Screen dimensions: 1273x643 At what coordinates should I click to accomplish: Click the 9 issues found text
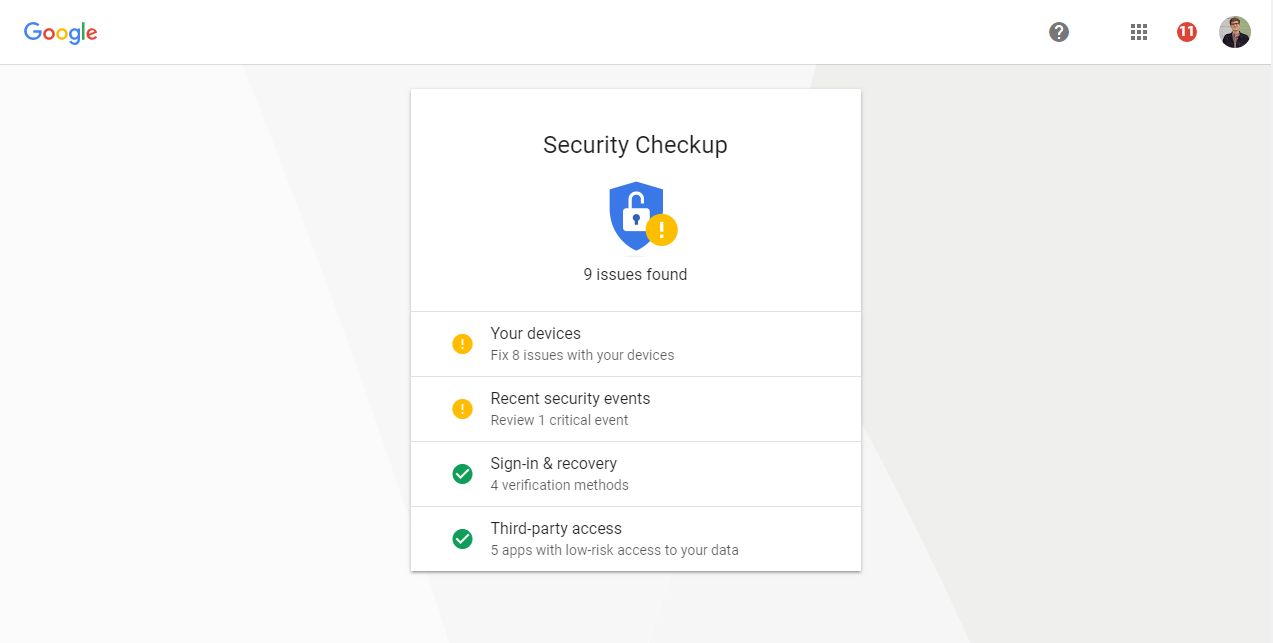635,274
